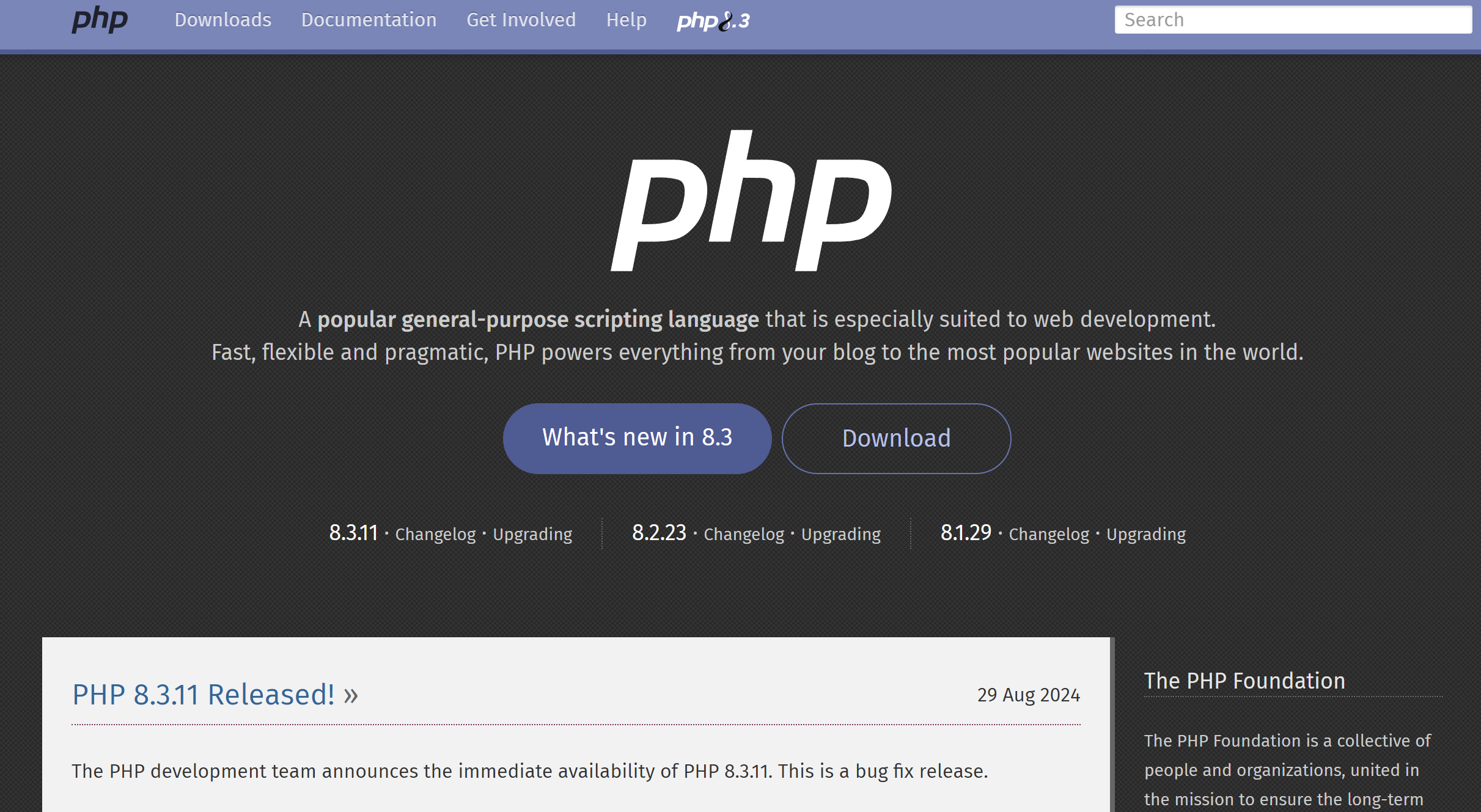Image resolution: width=1481 pixels, height=812 pixels.
Task: Open Upgrading notes for 8.1.29
Action: [1146, 534]
